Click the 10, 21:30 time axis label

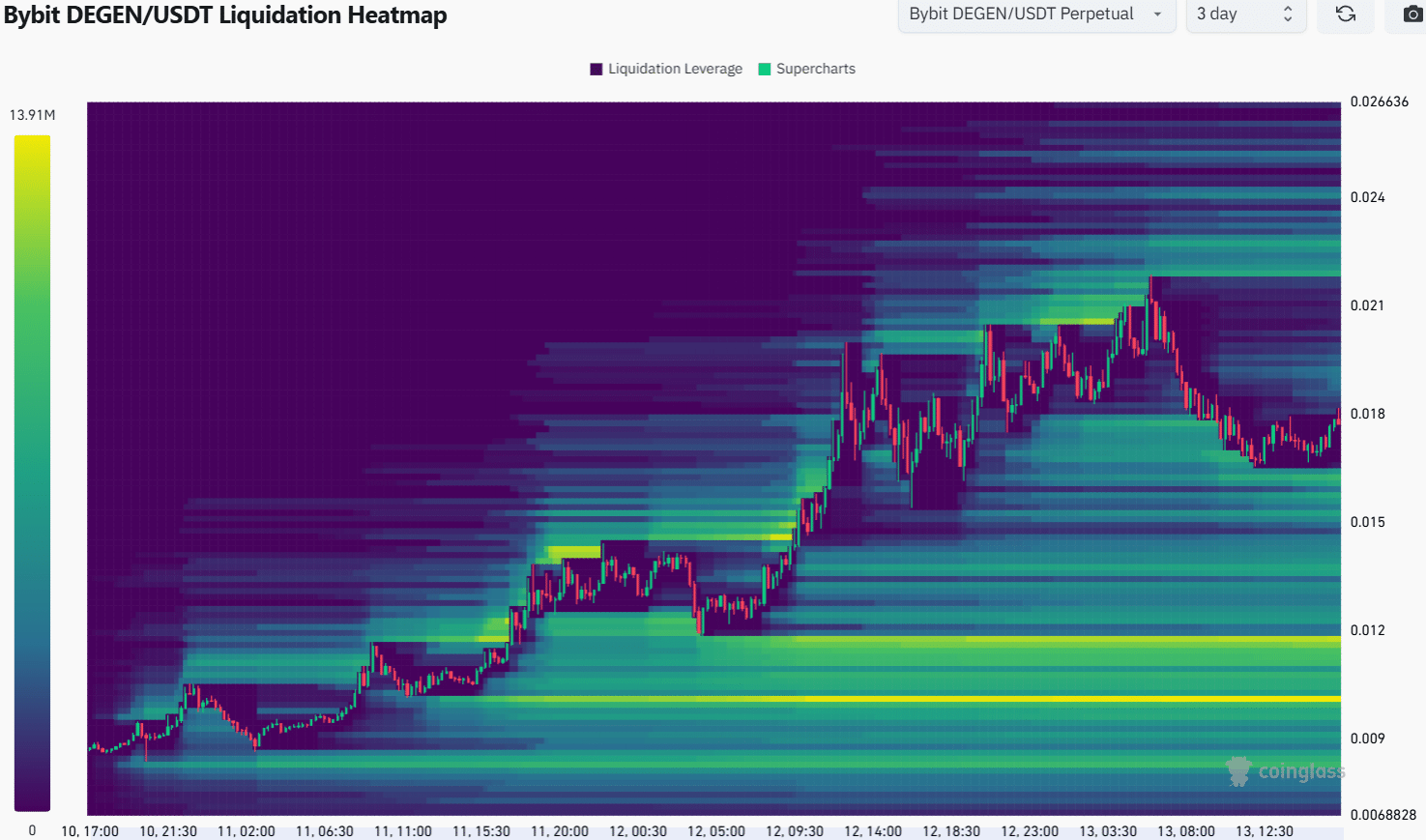pyautogui.click(x=168, y=831)
